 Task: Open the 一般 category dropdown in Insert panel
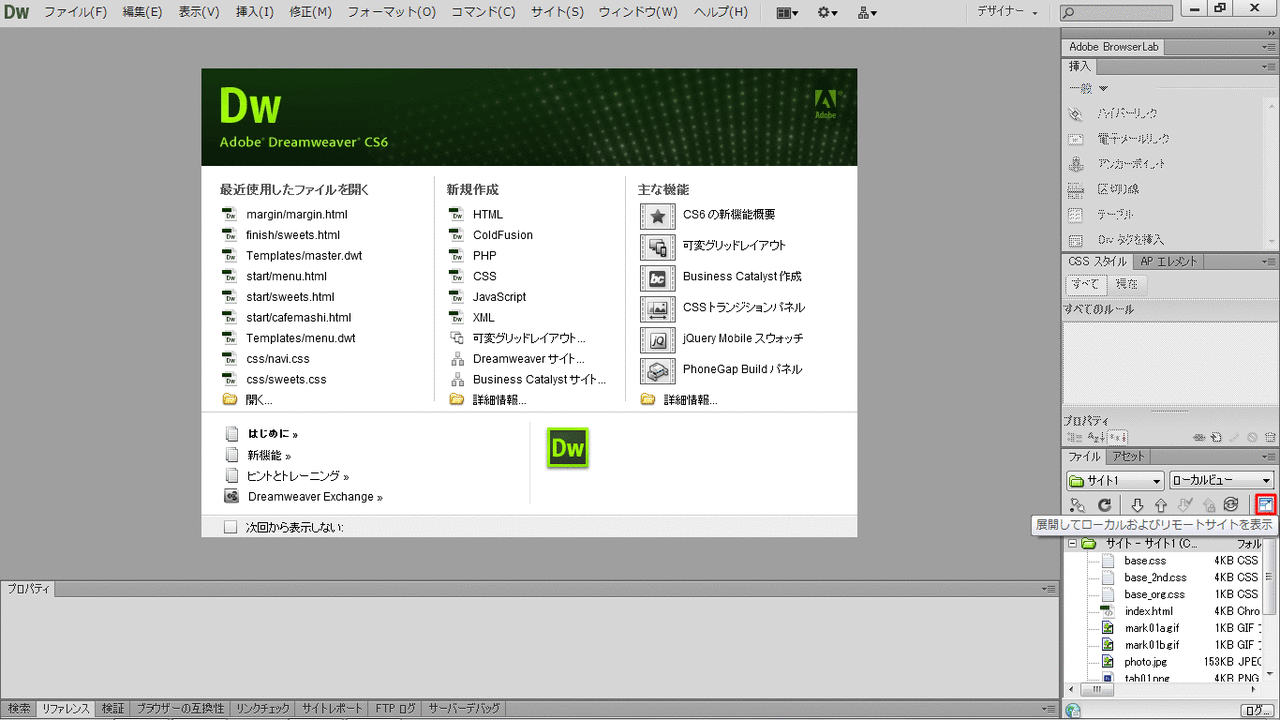[x=1089, y=89]
